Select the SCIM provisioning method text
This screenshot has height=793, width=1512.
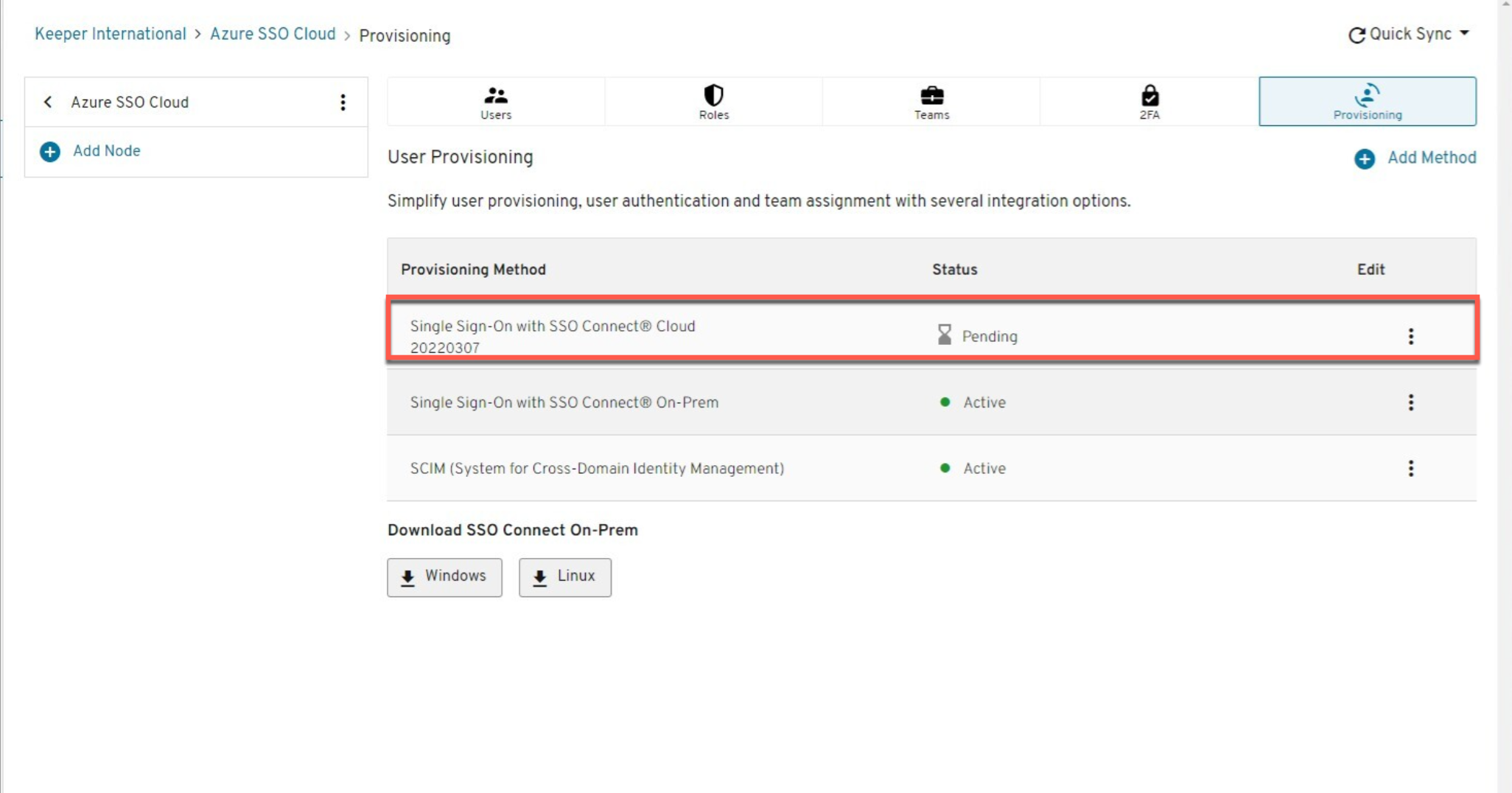(x=597, y=469)
